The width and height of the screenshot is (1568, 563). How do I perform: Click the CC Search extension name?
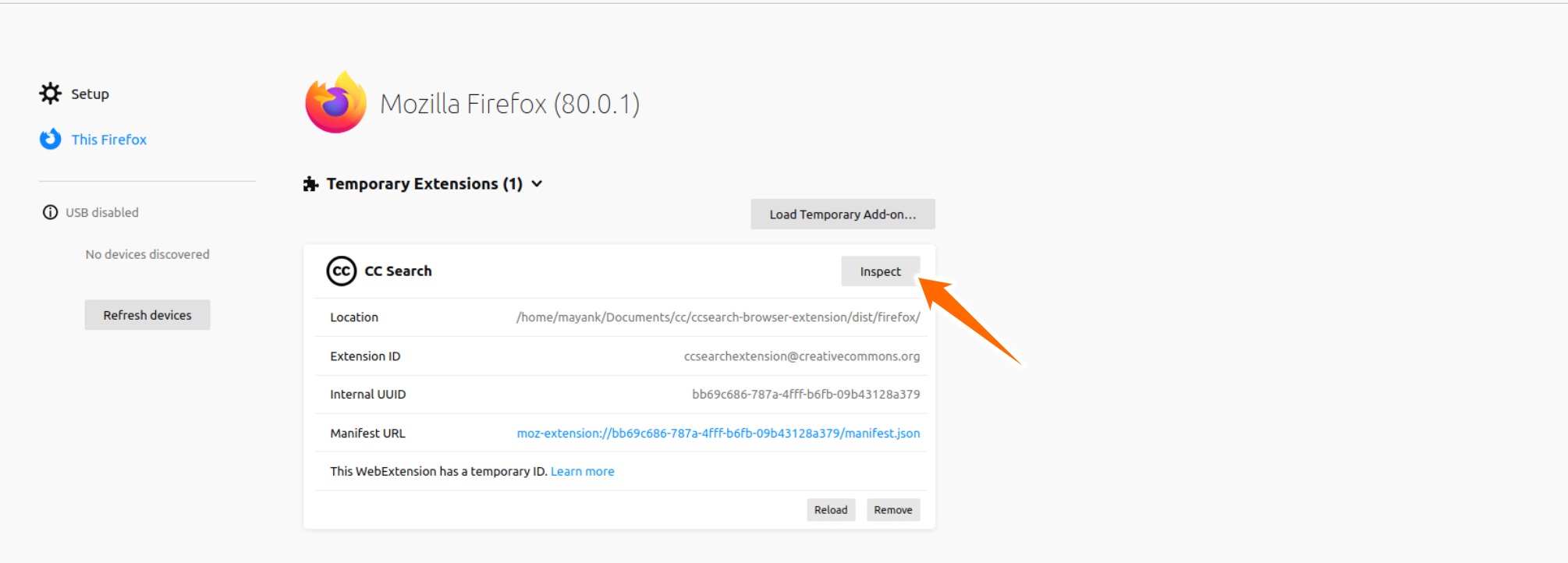click(398, 271)
